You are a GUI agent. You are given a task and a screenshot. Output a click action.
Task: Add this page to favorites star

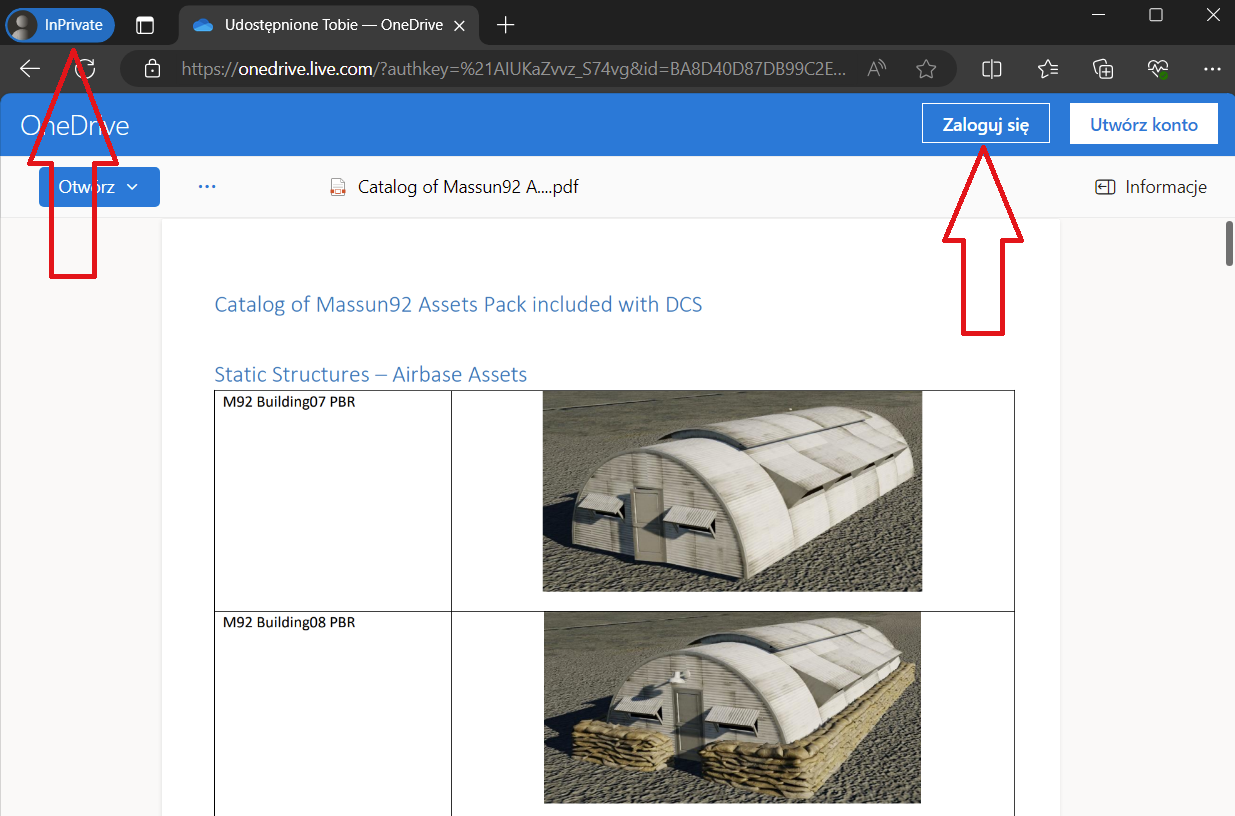(926, 68)
